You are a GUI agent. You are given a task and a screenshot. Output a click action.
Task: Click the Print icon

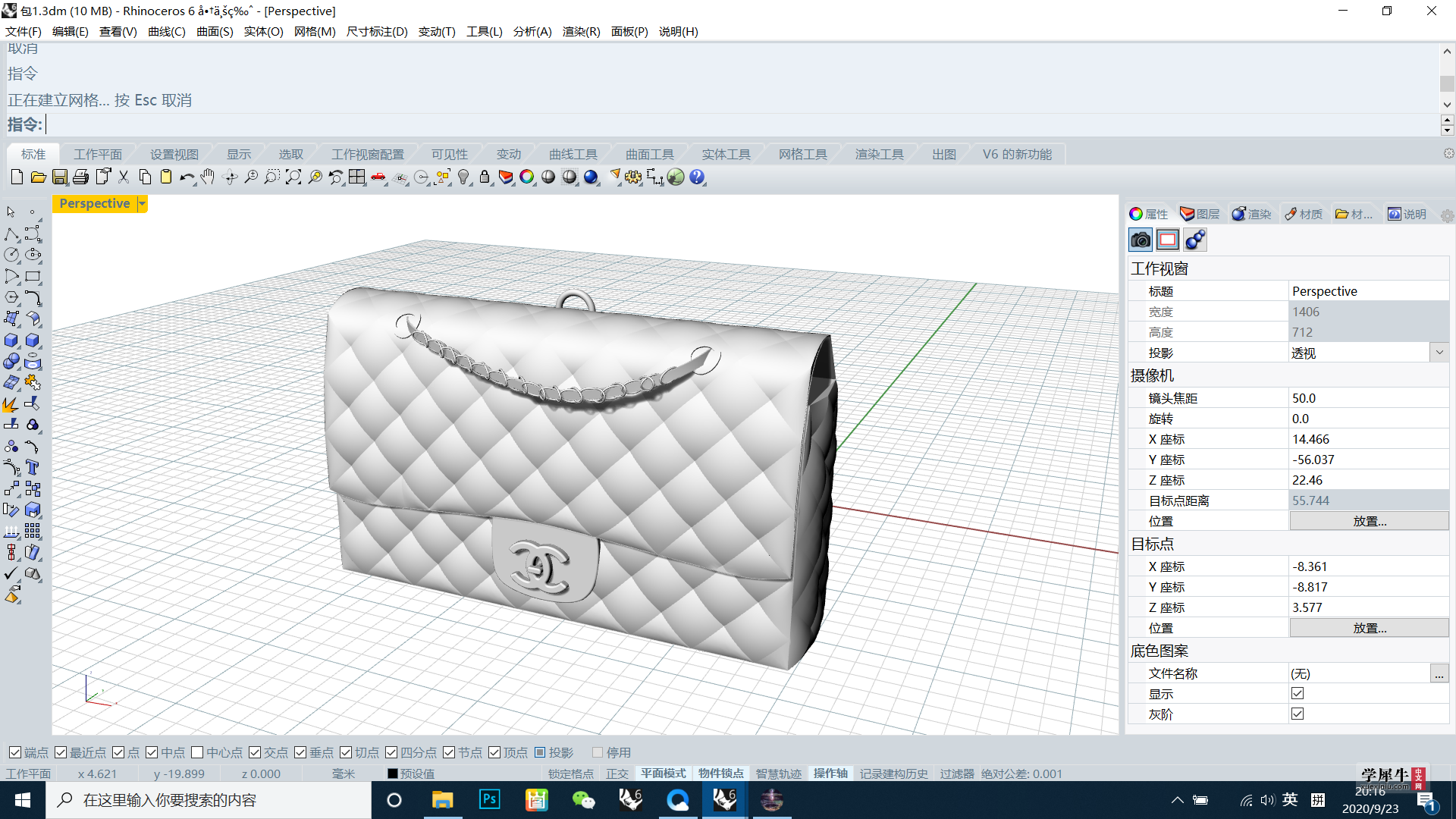81,177
